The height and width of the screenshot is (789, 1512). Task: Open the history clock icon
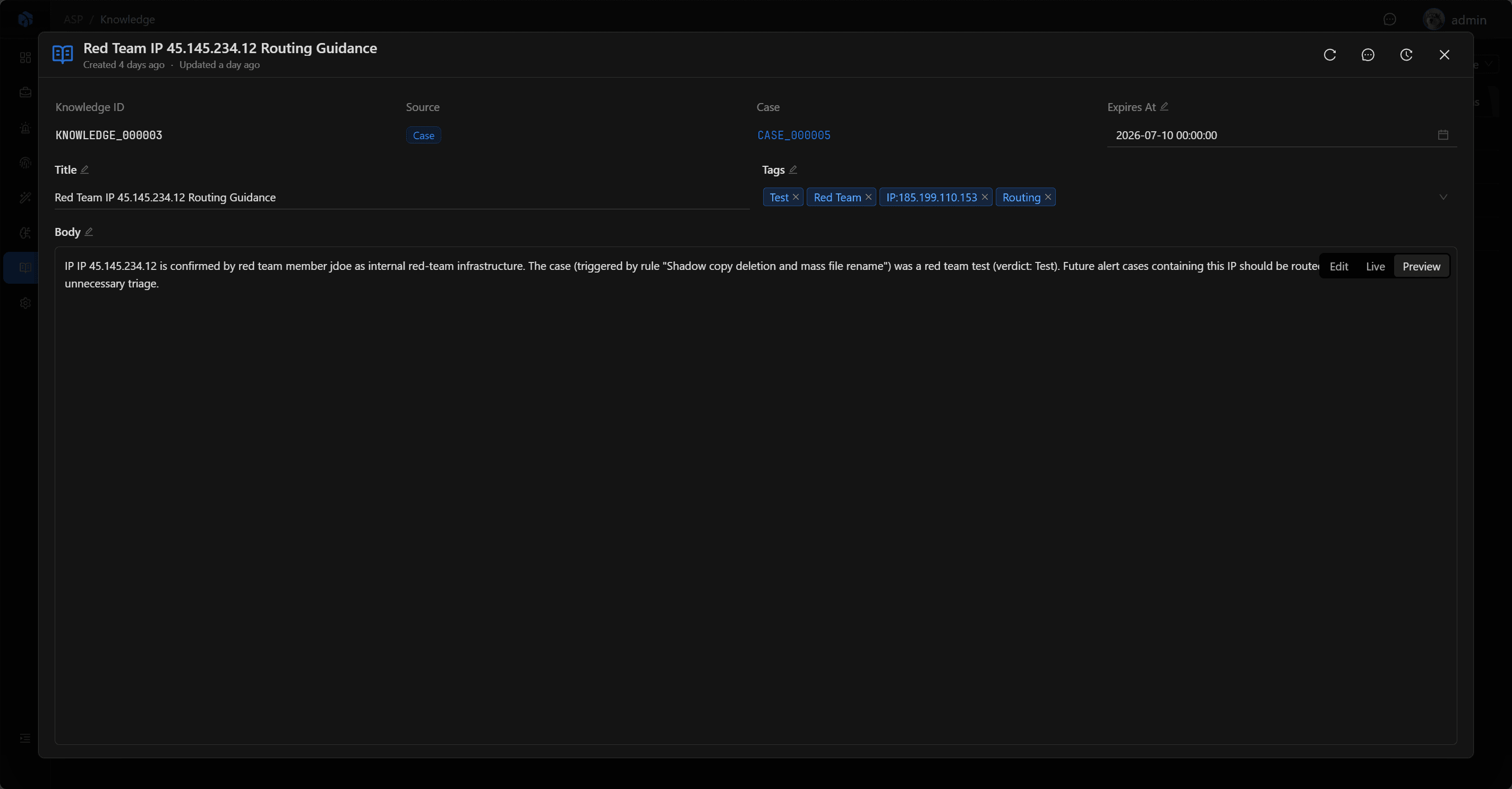click(1406, 55)
